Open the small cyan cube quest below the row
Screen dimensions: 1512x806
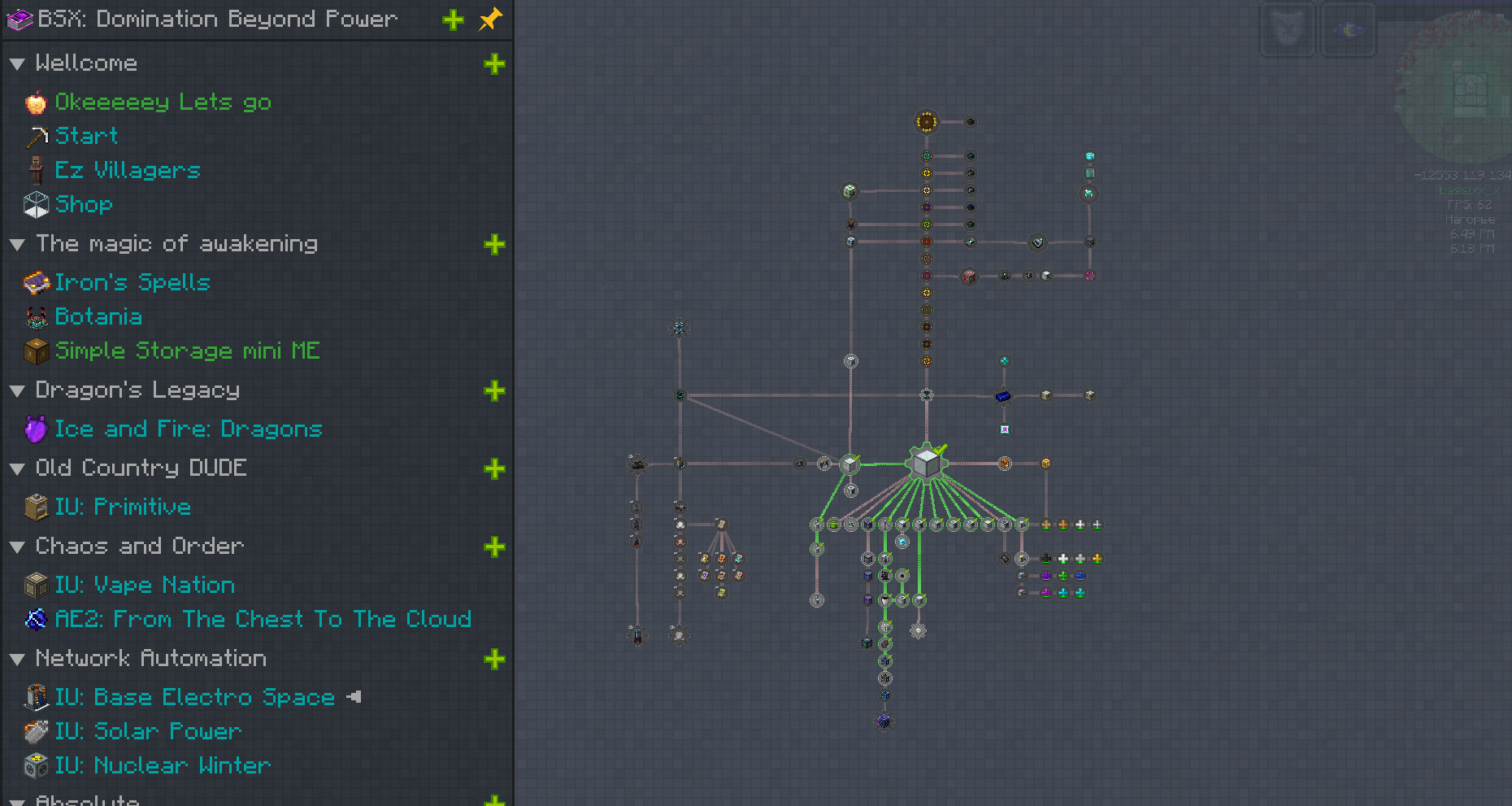pyautogui.click(x=902, y=542)
